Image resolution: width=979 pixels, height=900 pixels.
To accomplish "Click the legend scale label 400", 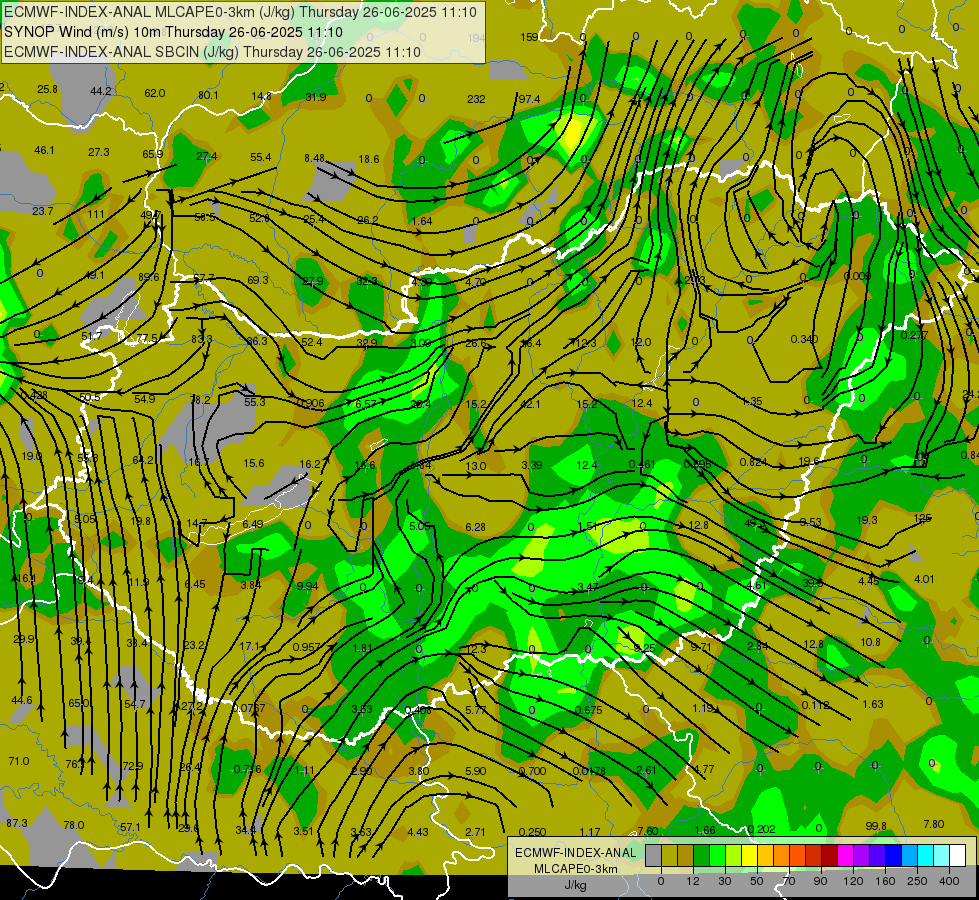I will pos(949,881).
